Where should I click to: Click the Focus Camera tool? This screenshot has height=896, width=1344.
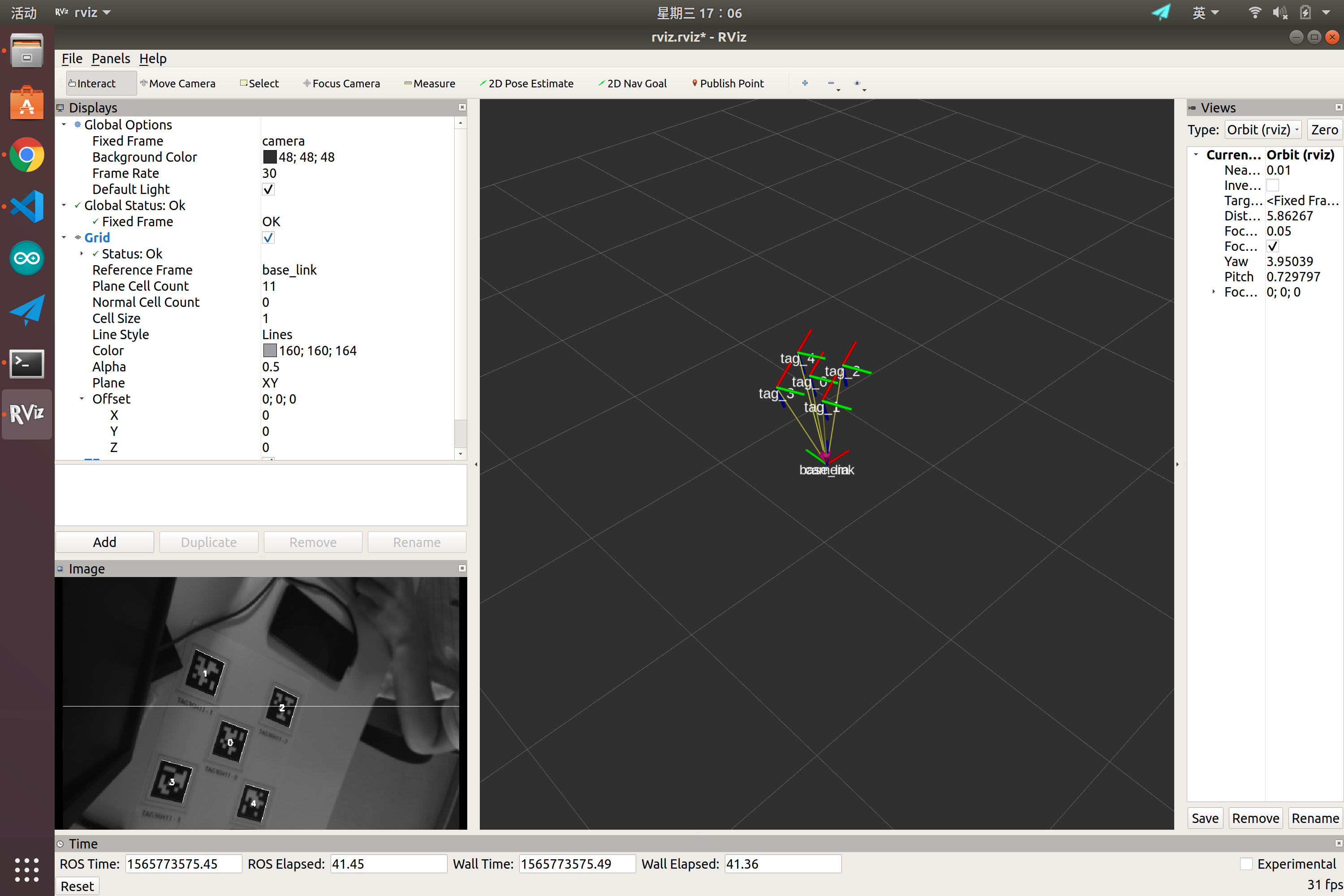(341, 83)
